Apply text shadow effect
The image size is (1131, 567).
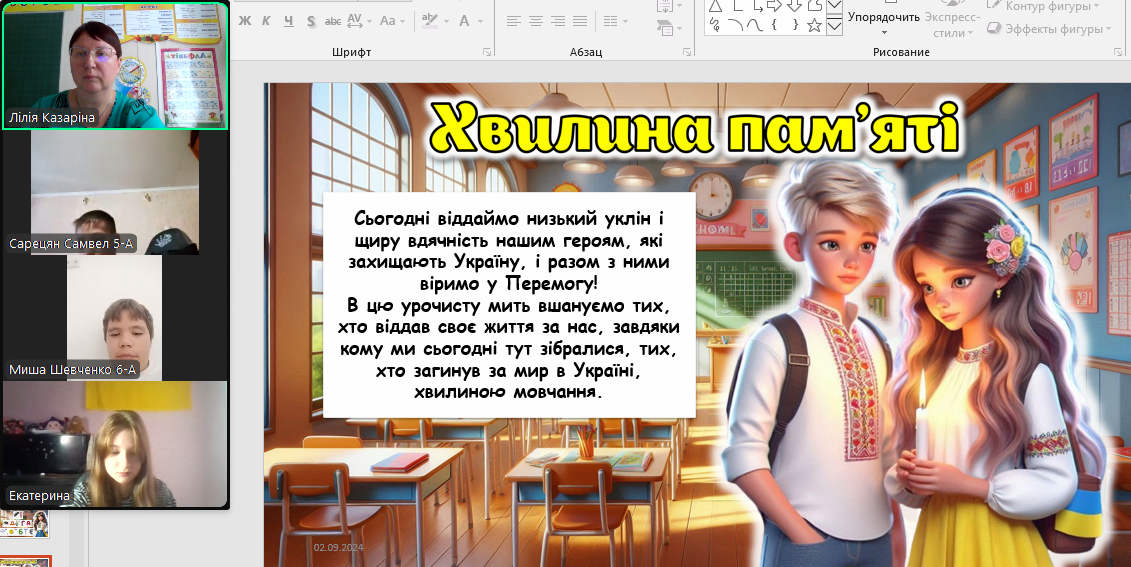(311, 21)
